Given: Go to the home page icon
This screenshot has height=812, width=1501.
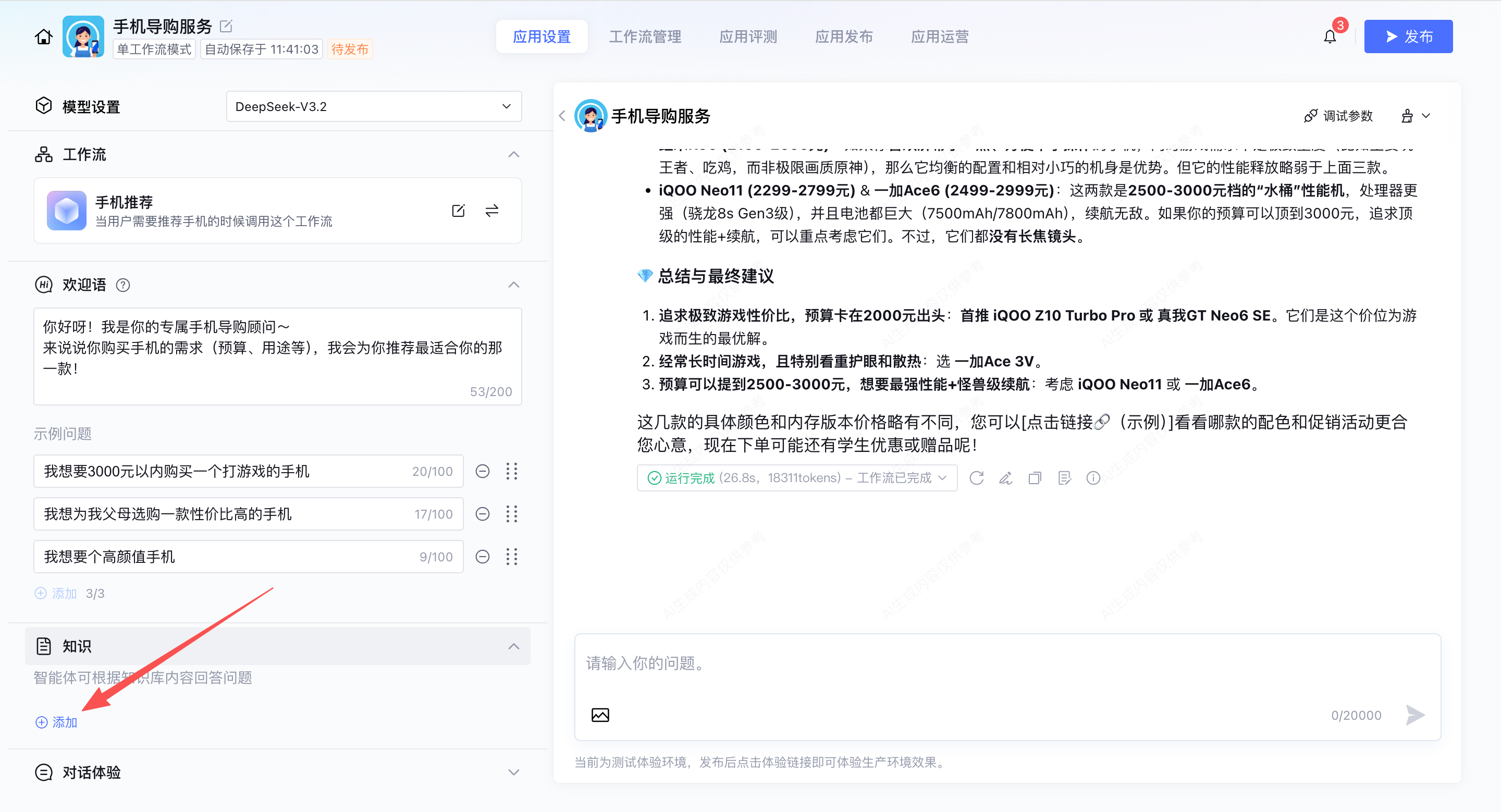Looking at the screenshot, I should (x=44, y=36).
